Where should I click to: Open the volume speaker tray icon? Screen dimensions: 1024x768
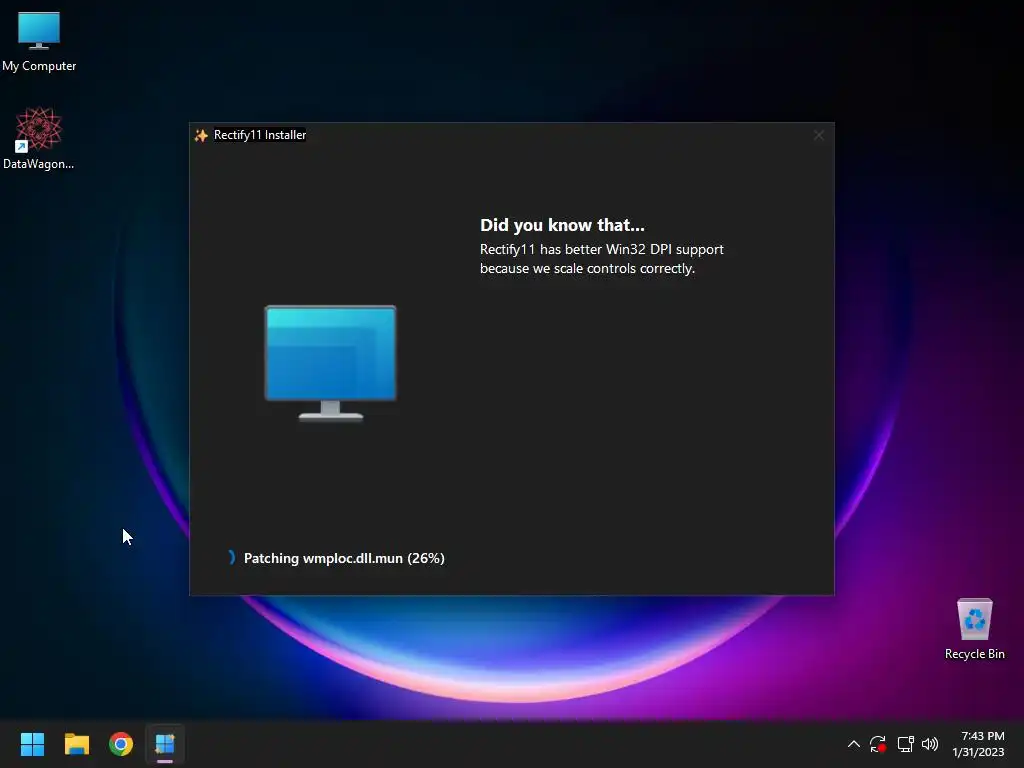point(930,744)
